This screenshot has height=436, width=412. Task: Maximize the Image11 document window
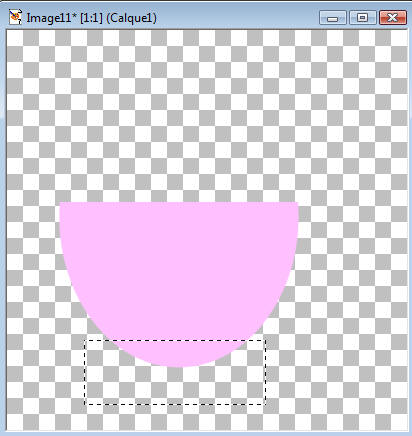click(x=362, y=17)
